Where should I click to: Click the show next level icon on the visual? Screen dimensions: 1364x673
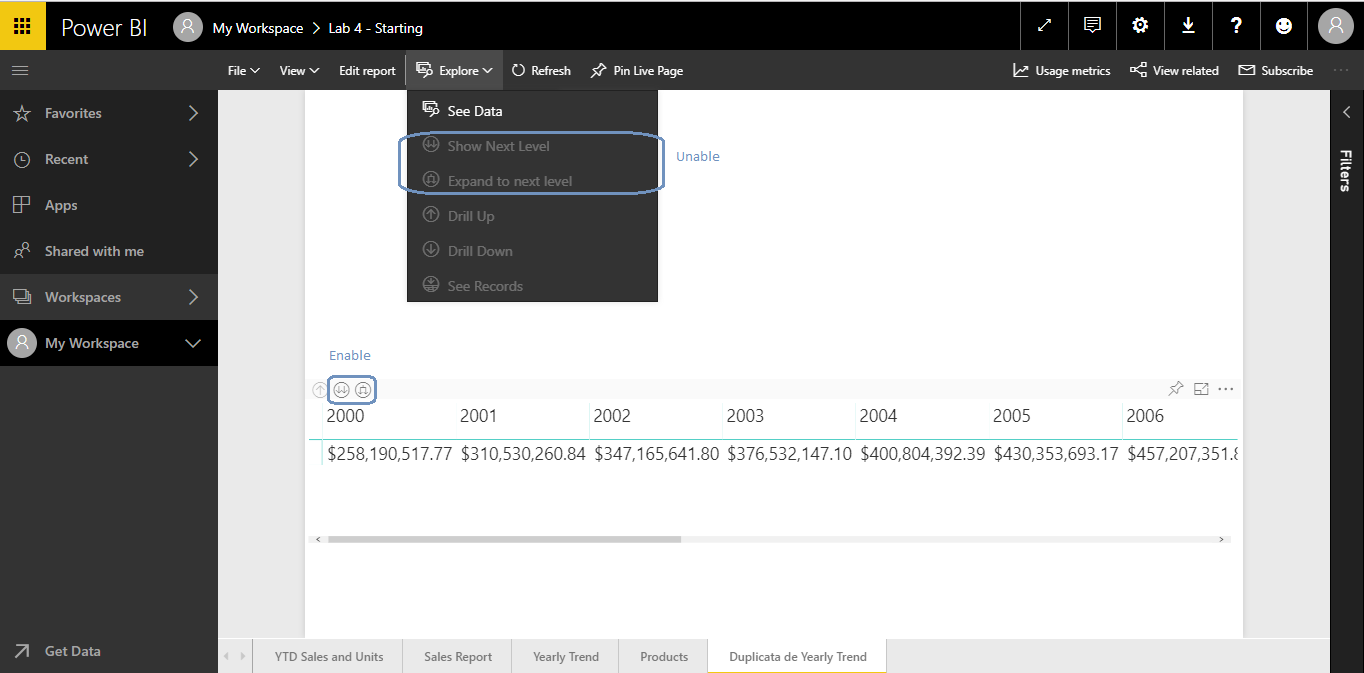pos(342,390)
